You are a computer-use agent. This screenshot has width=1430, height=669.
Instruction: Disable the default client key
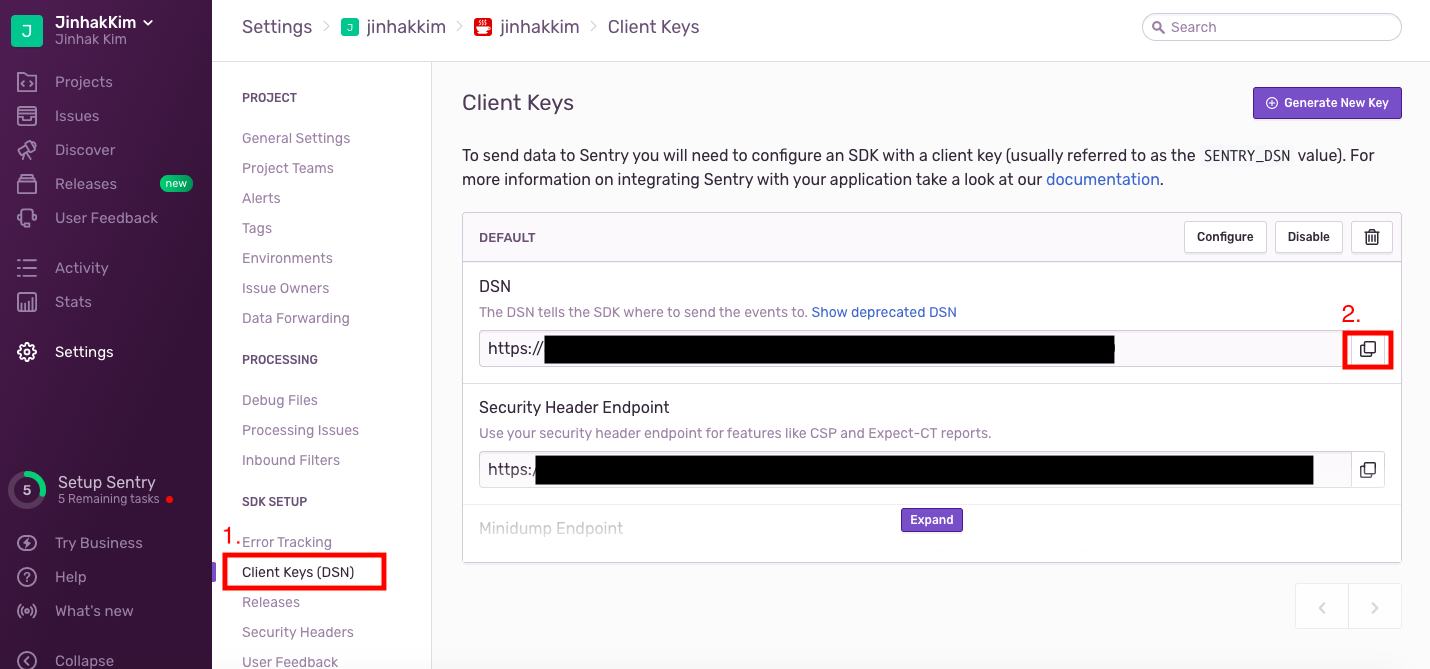(x=1308, y=237)
